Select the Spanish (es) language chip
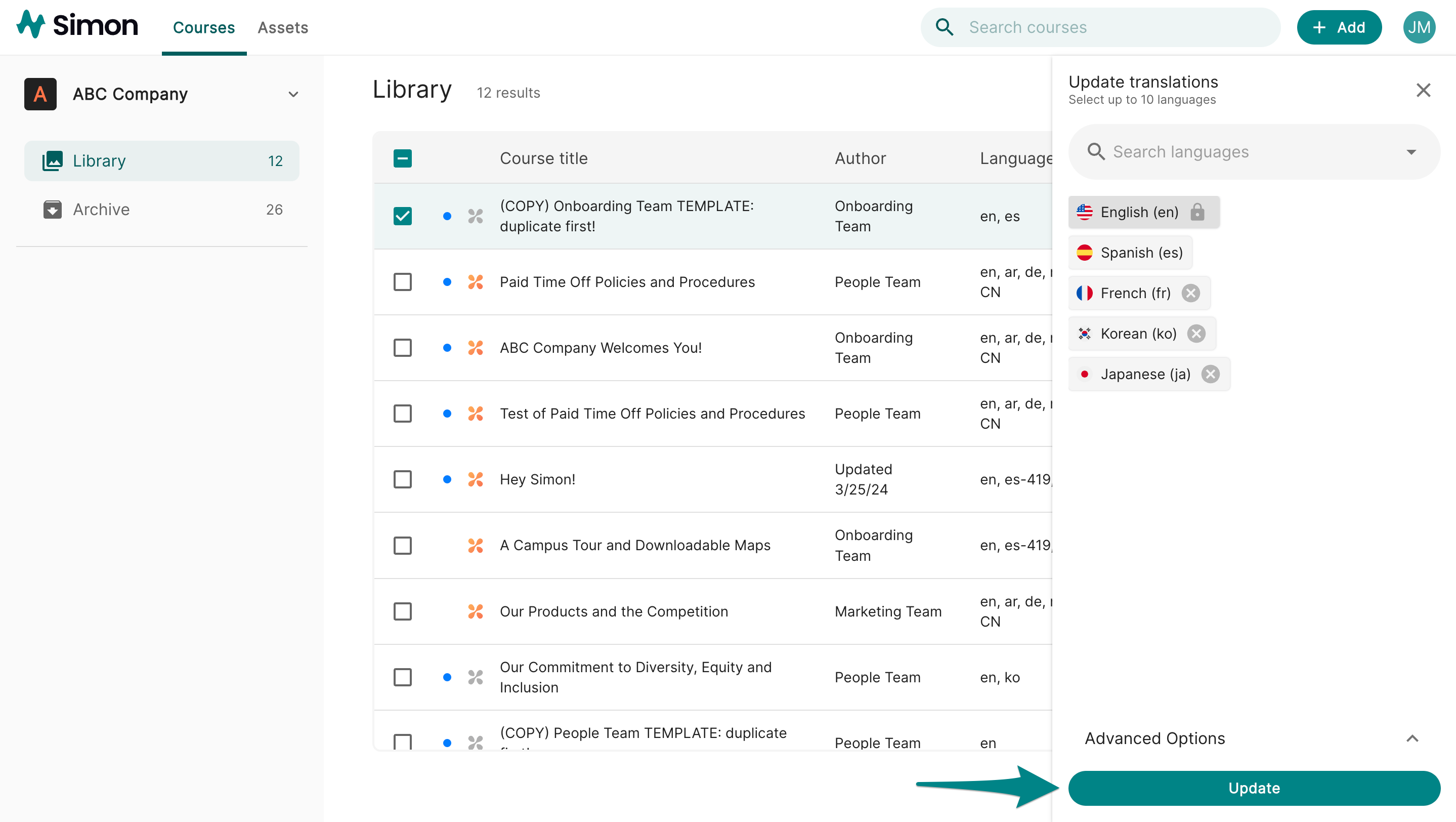1456x822 pixels. [1130, 253]
